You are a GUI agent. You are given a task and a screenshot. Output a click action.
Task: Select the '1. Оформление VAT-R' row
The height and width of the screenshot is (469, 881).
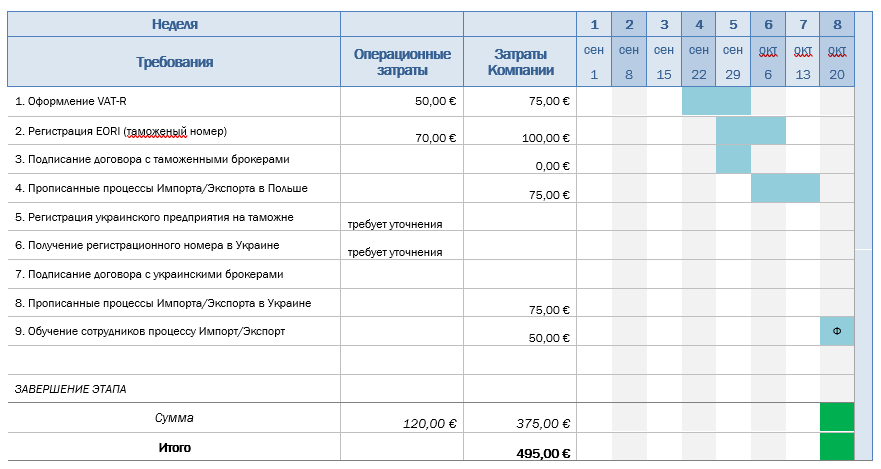(431, 102)
